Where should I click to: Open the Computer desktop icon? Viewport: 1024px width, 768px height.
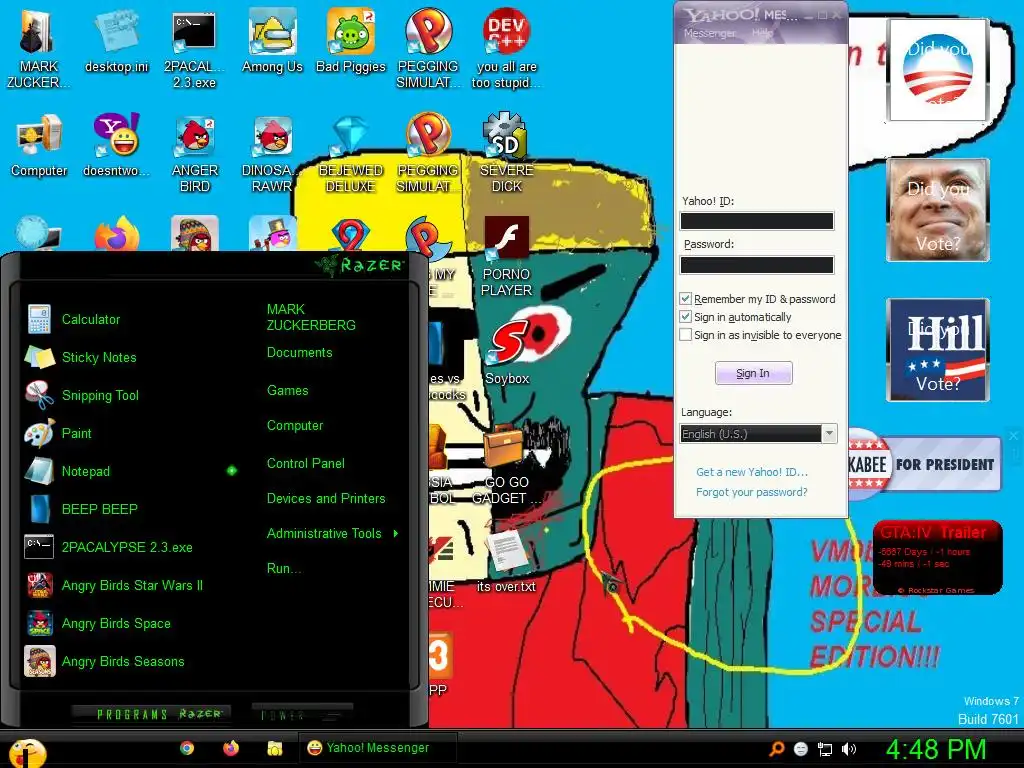click(39, 145)
